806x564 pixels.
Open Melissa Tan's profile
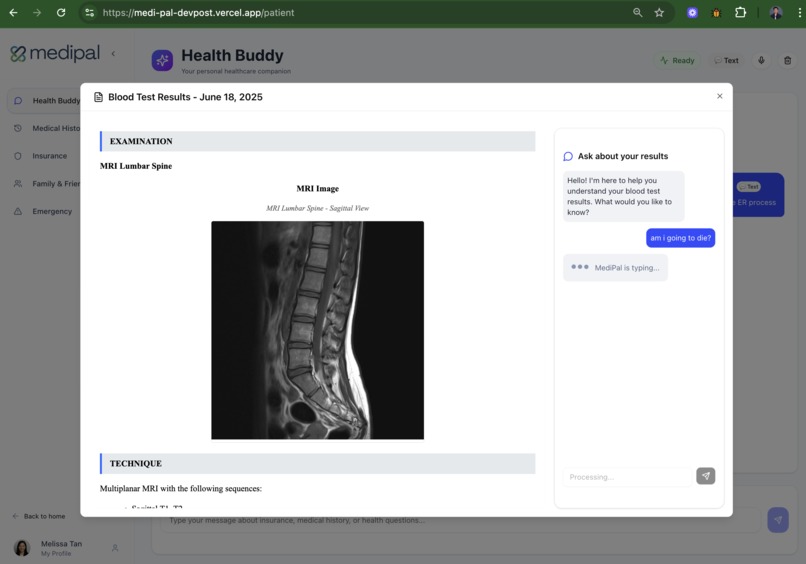(49, 548)
